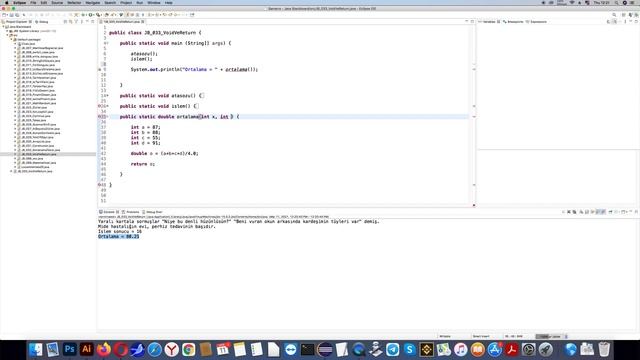This screenshot has height=360, width=640.
Task: Click the New toolbar icon
Action: 4,15
